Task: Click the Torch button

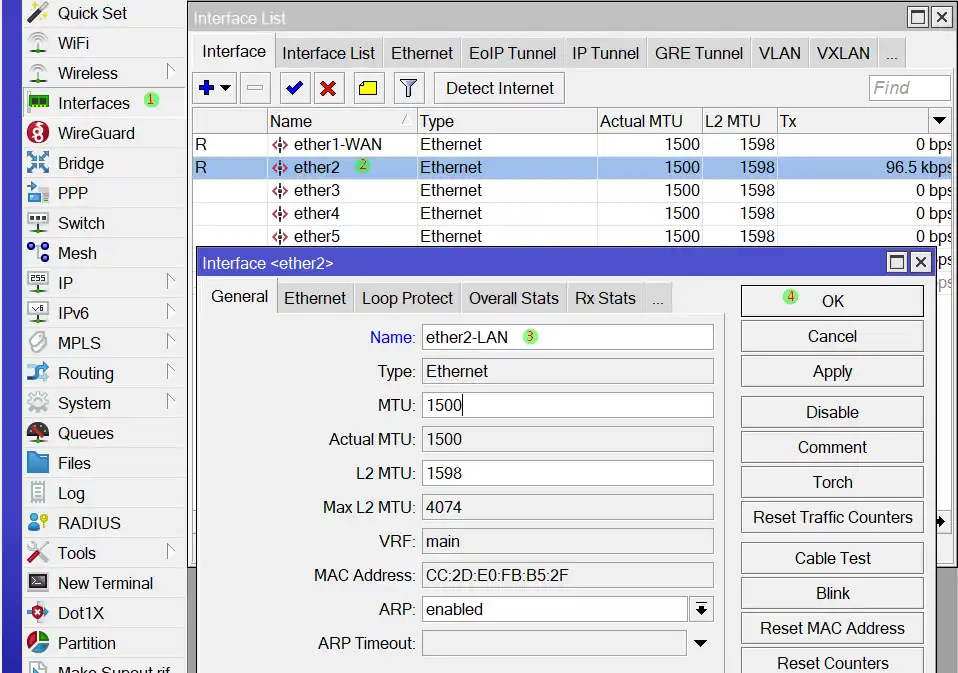Action: (832, 482)
